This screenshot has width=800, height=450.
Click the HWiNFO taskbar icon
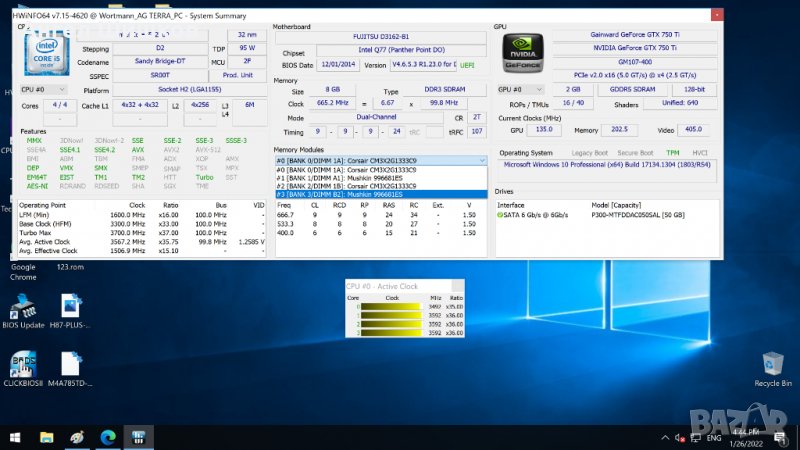point(138,437)
